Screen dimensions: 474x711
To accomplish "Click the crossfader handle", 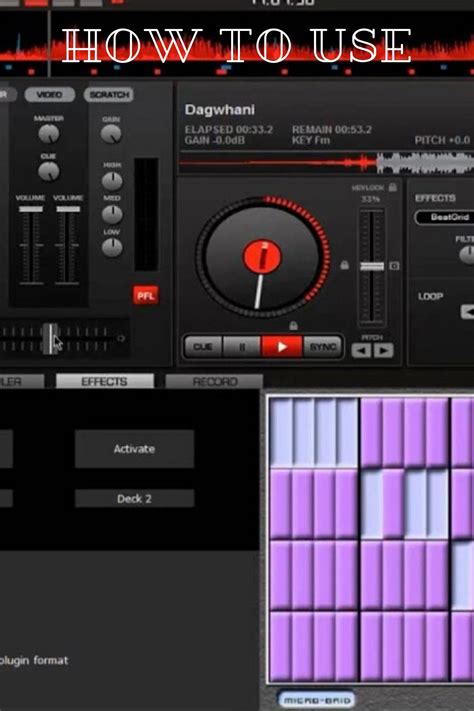I will tap(50, 338).
